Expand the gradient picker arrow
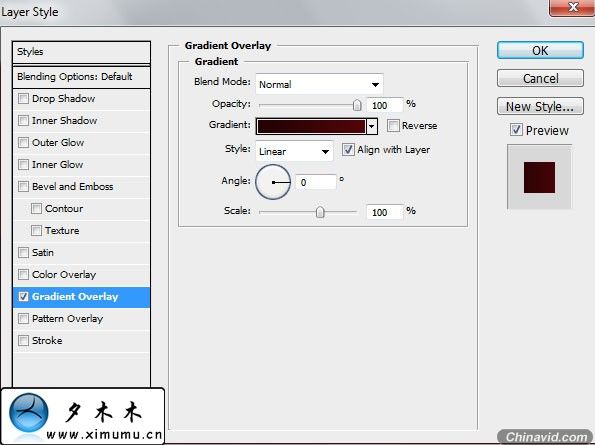The height and width of the screenshot is (445, 595). point(372,126)
